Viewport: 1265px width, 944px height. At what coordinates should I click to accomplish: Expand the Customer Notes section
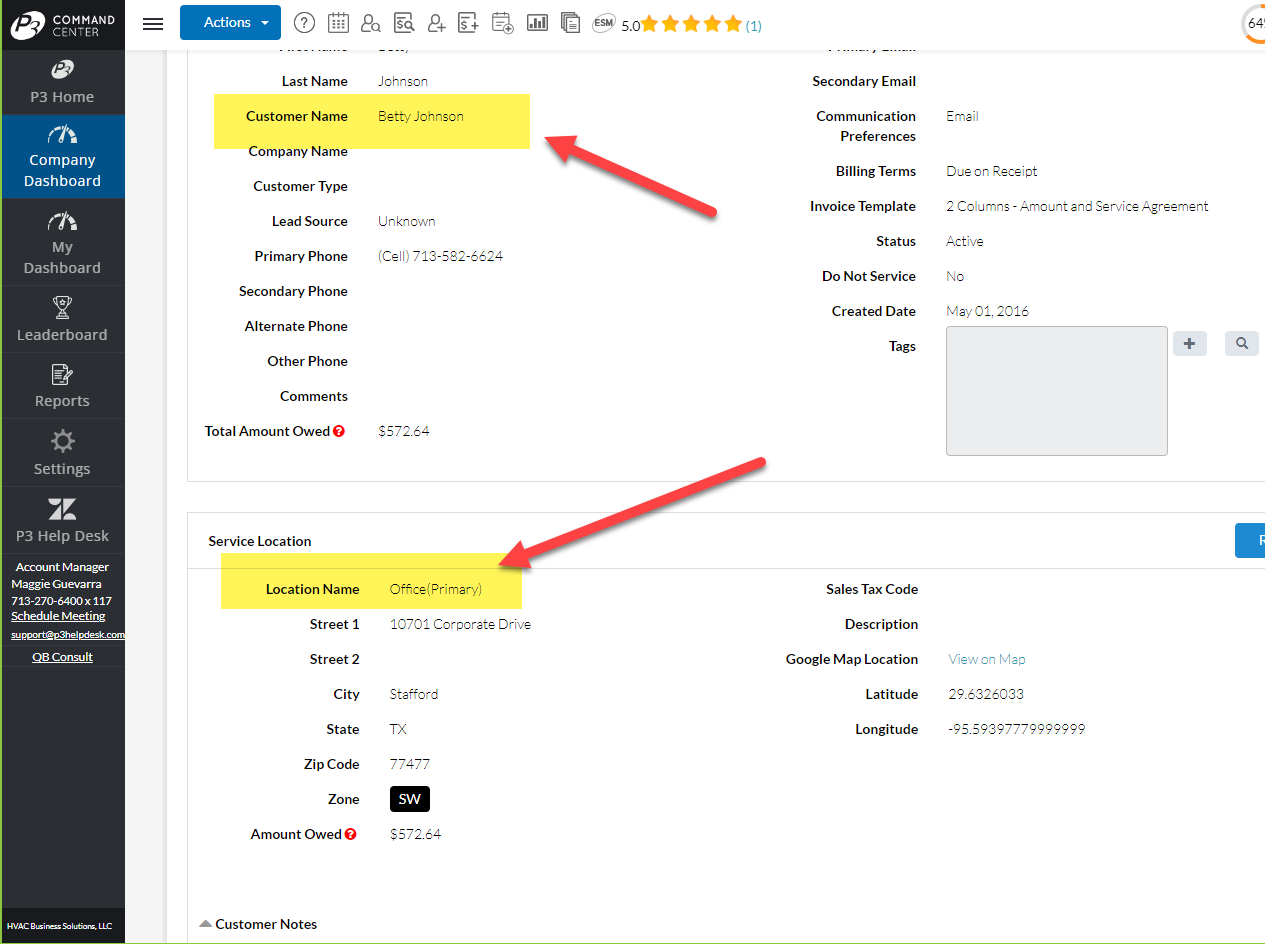coord(258,924)
